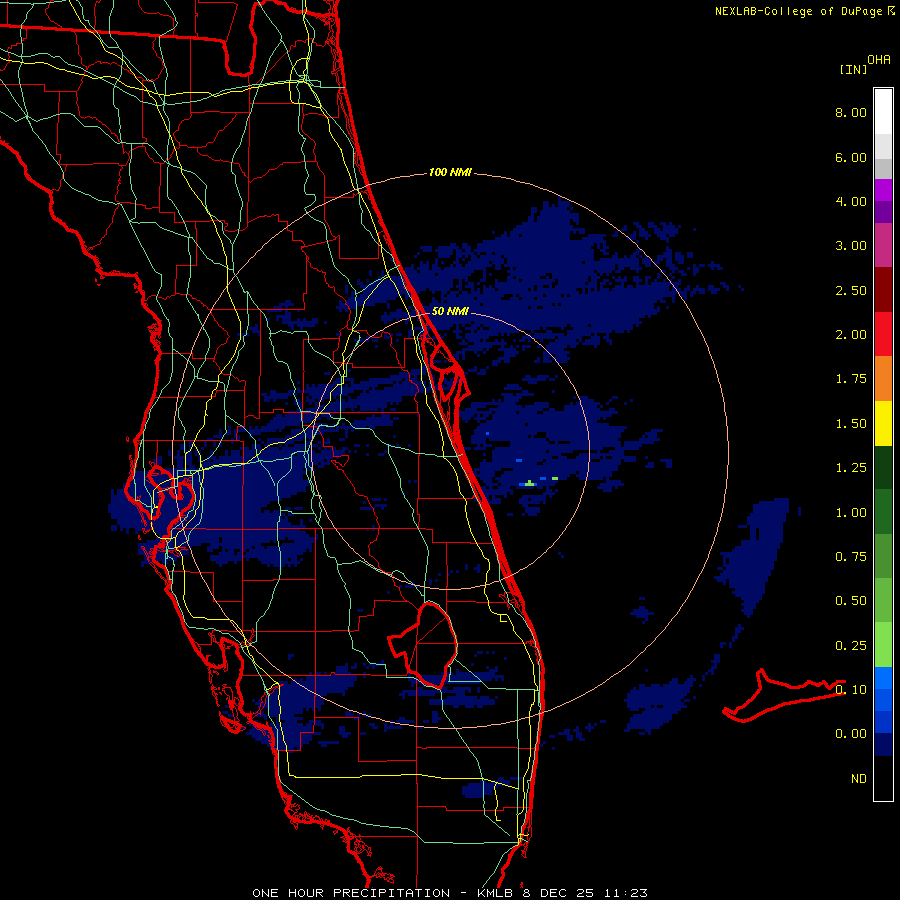Pick the yellow swatch beside 1.50
900x900 pixels.
tap(883, 423)
